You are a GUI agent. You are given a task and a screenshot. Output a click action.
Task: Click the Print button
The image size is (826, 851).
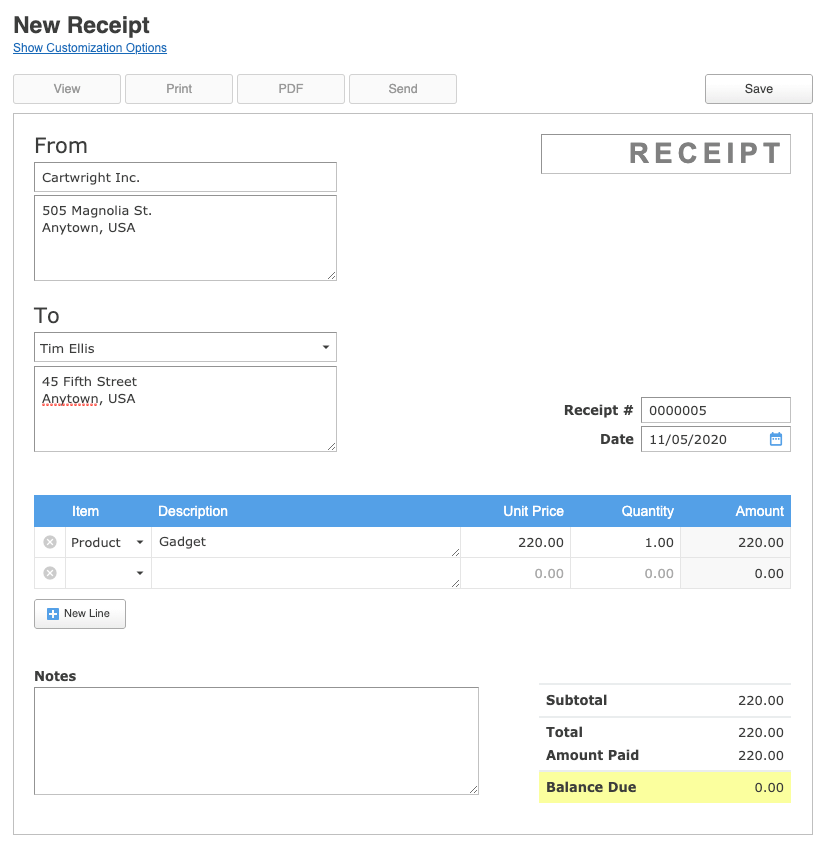coord(179,89)
